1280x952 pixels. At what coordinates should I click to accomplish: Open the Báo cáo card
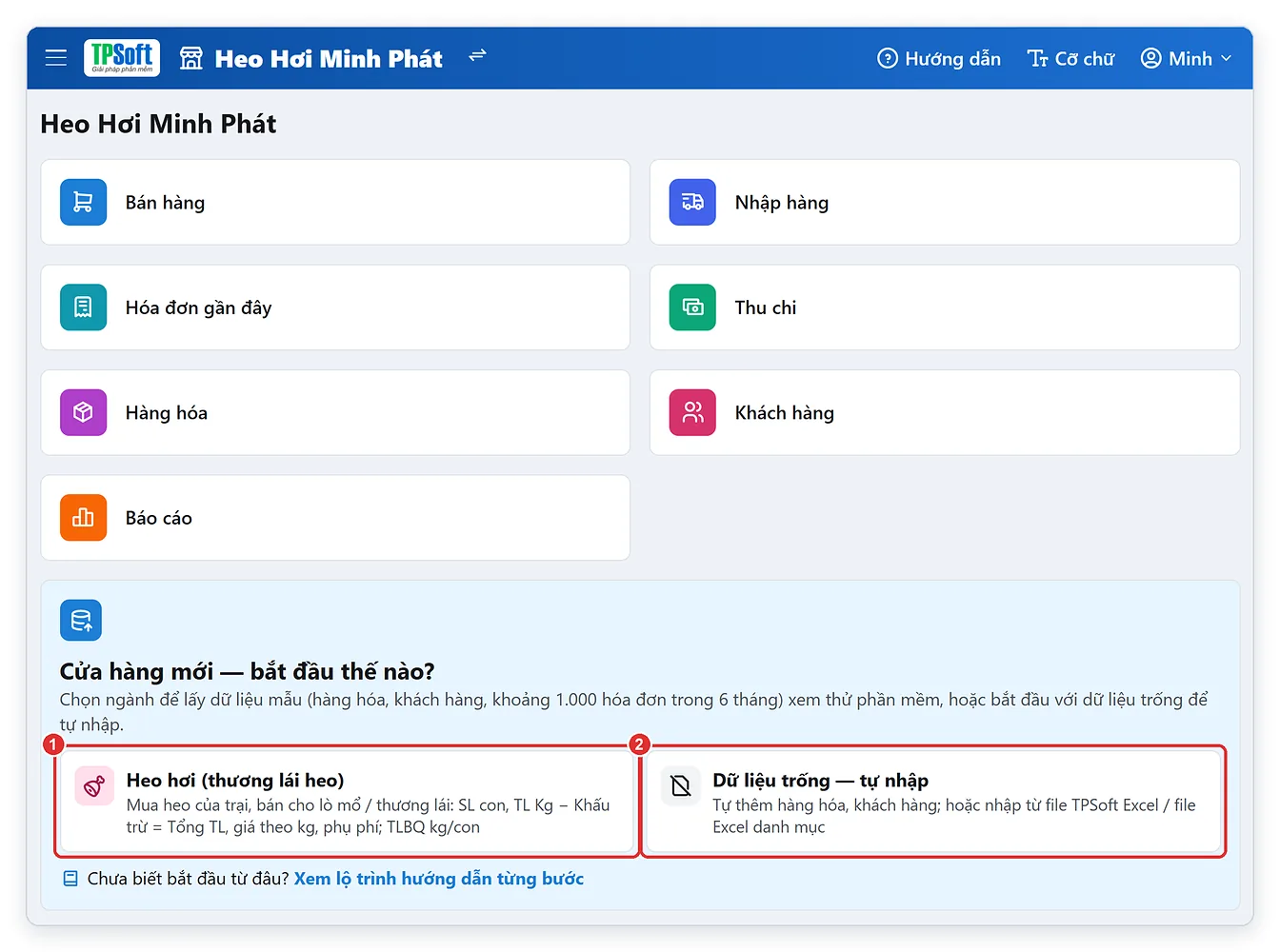335,518
